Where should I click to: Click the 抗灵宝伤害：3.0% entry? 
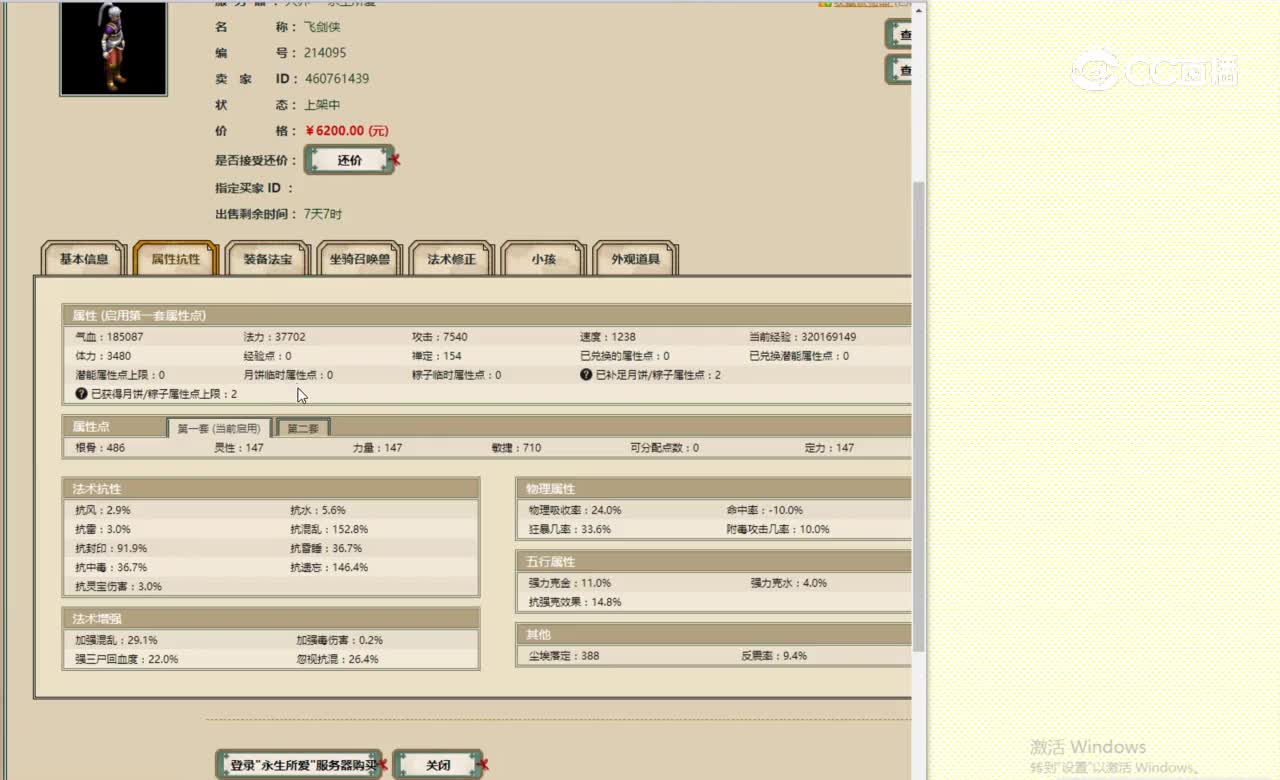tap(118, 586)
